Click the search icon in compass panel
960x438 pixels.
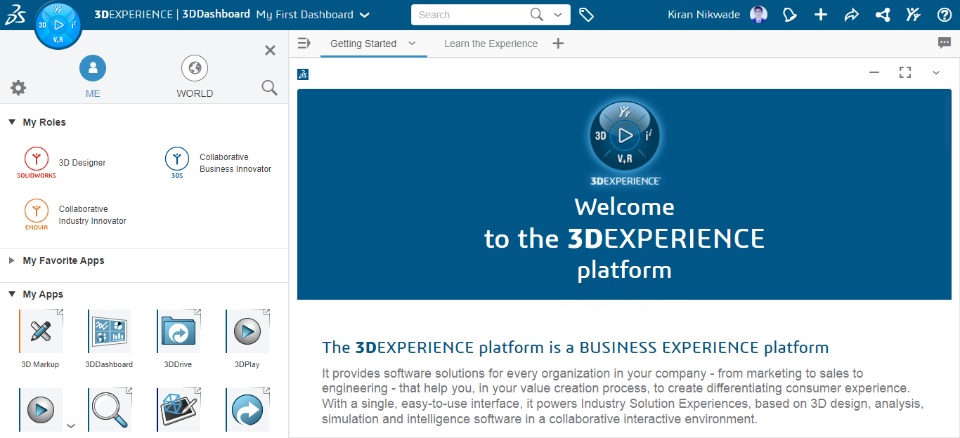pos(269,88)
